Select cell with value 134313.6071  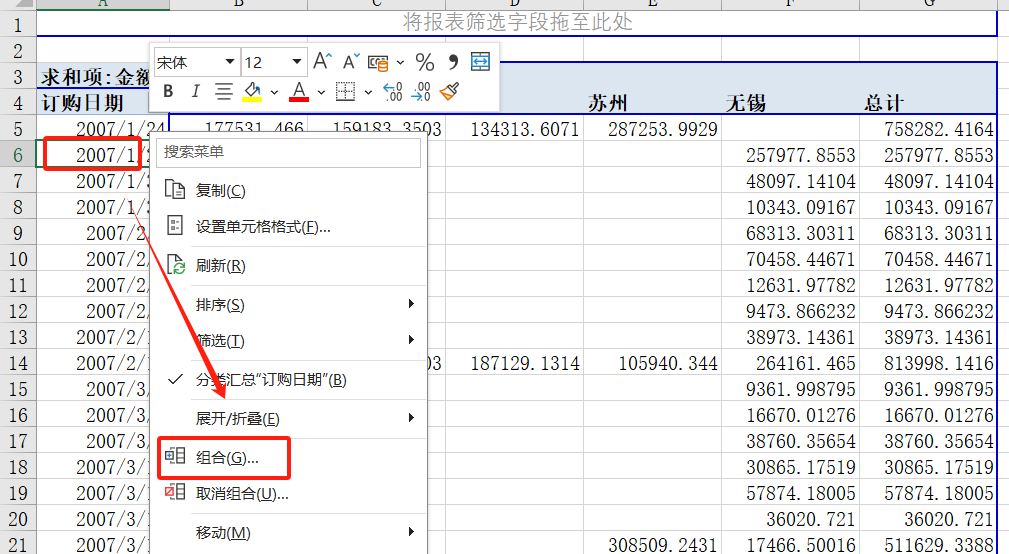(x=515, y=129)
